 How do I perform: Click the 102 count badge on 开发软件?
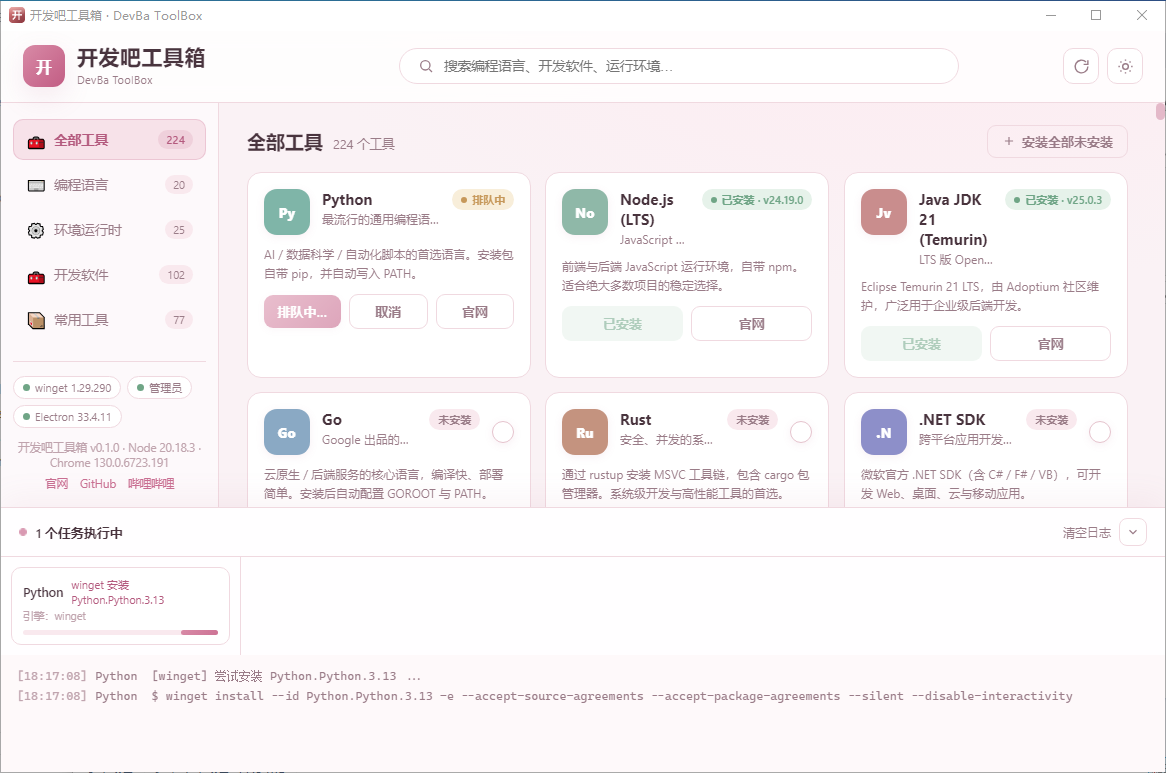(176, 275)
